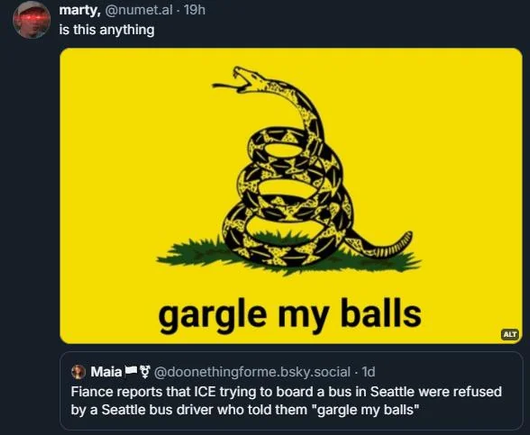Open the yellow Gadsden flag image
The width and height of the screenshot is (530, 435).
(x=291, y=196)
